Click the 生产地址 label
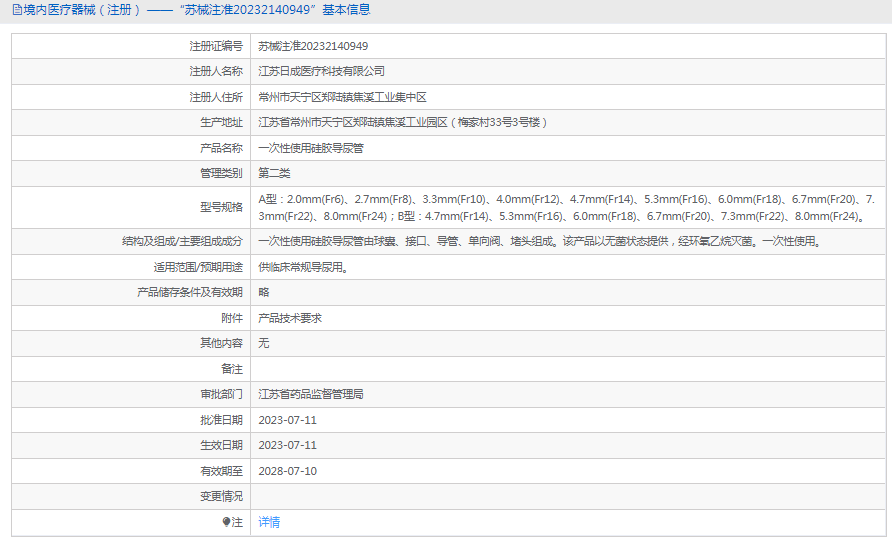The image size is (892, 540). point(221,122)
